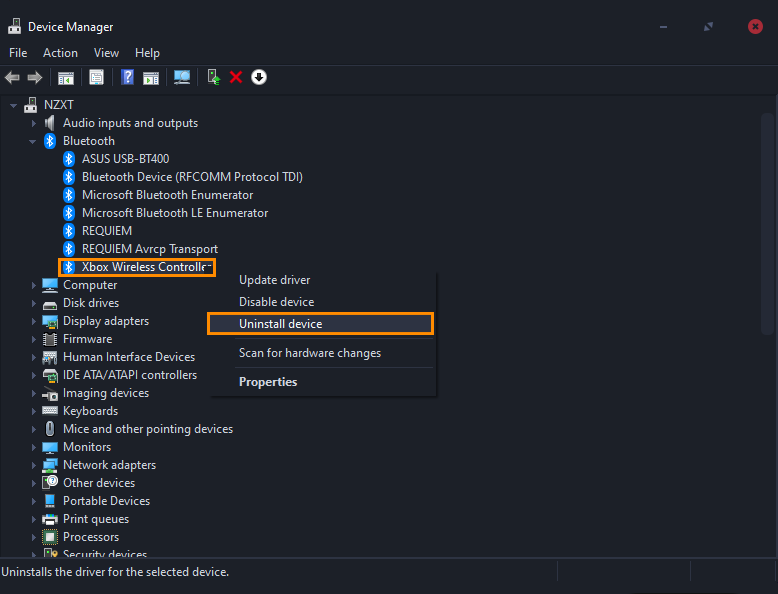Screen dimensions: 778x594
Task: Select Xbox Wireless Controller device
Action: pos(137,267)
